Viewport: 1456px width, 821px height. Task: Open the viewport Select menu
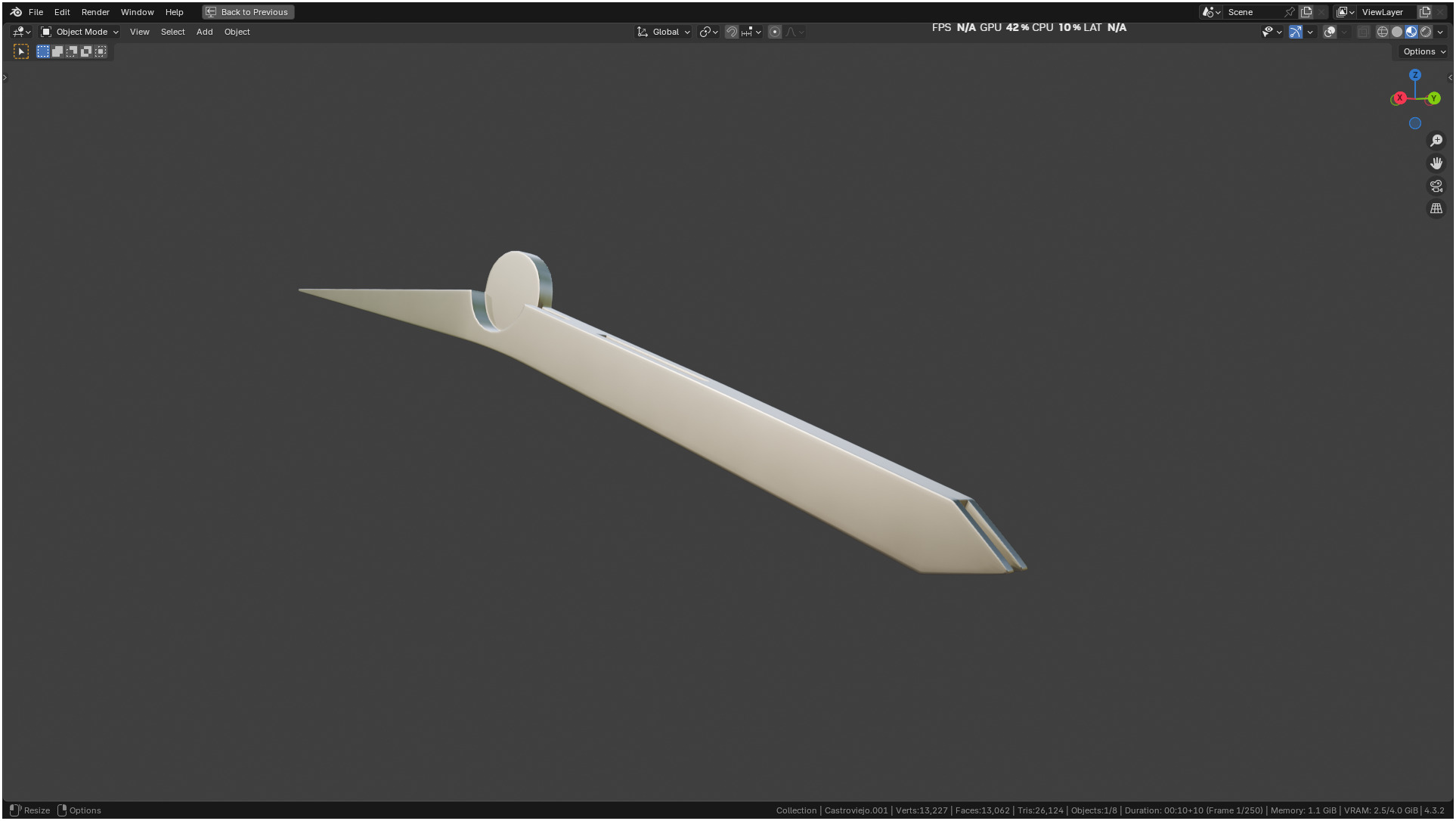tap(172, 32)
